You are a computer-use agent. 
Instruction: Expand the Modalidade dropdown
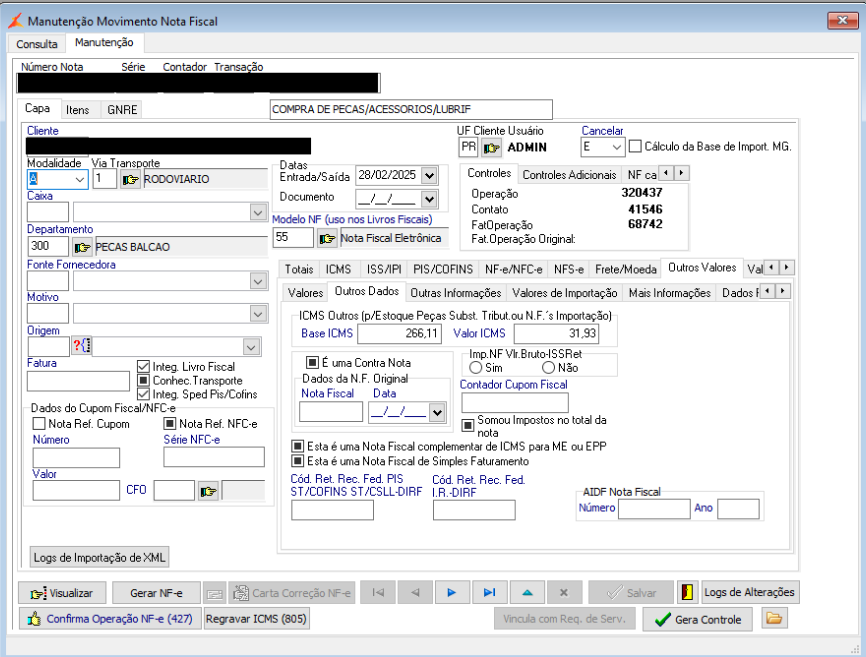(80, 179)
